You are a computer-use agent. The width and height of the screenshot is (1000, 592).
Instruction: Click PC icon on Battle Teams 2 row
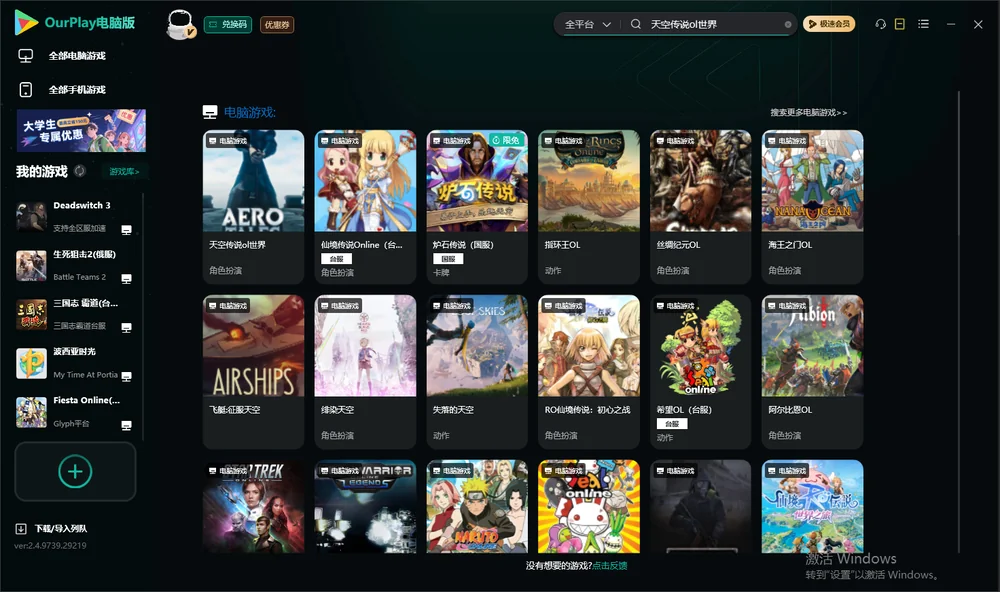pyautogui.click(x=126, y=279)
